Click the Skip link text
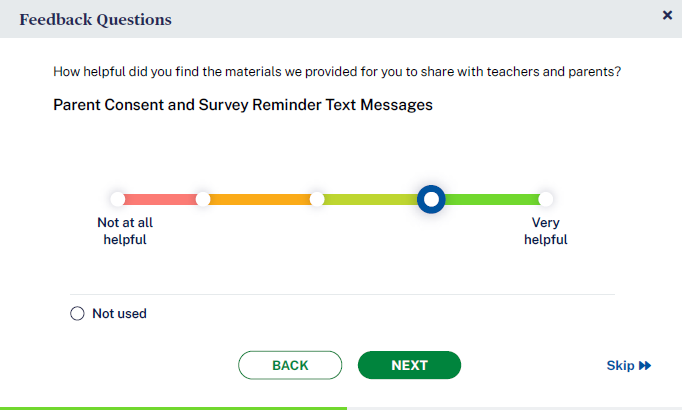 620,366
